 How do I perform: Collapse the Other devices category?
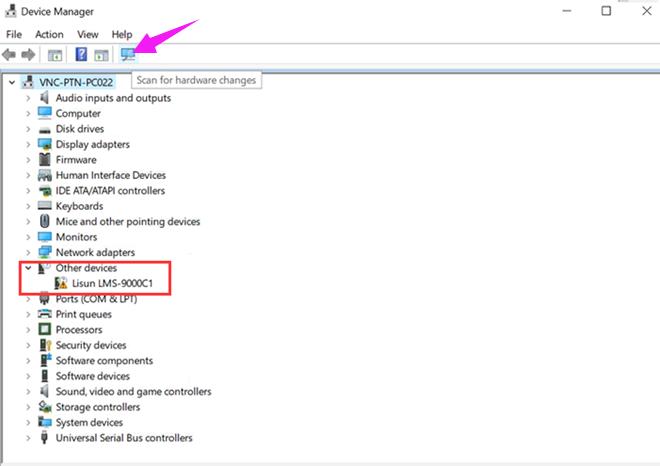pos(28,268)
